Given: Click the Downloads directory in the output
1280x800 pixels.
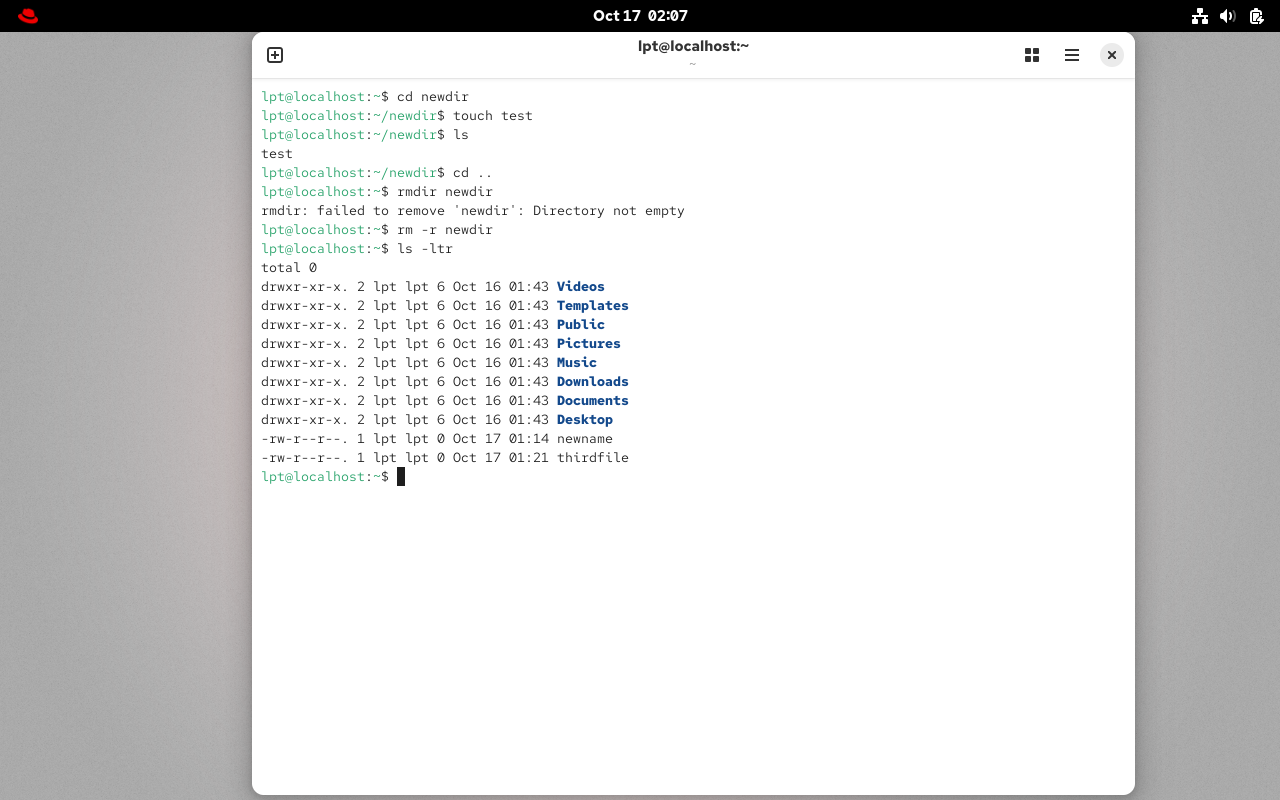Looking at the screenshot, I should (x=592, y=382).
